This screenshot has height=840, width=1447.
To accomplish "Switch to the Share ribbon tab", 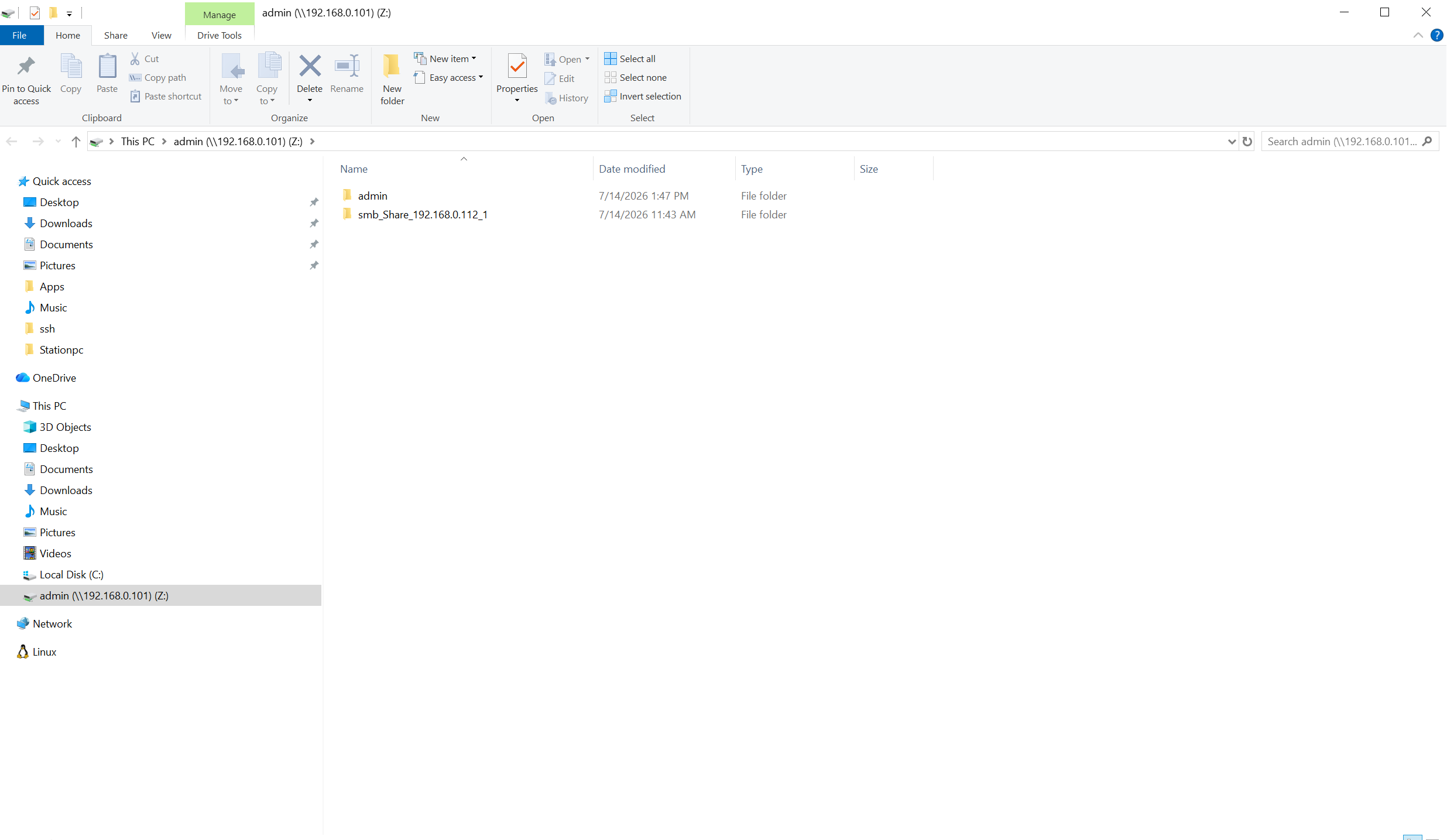I will point(116,35).
